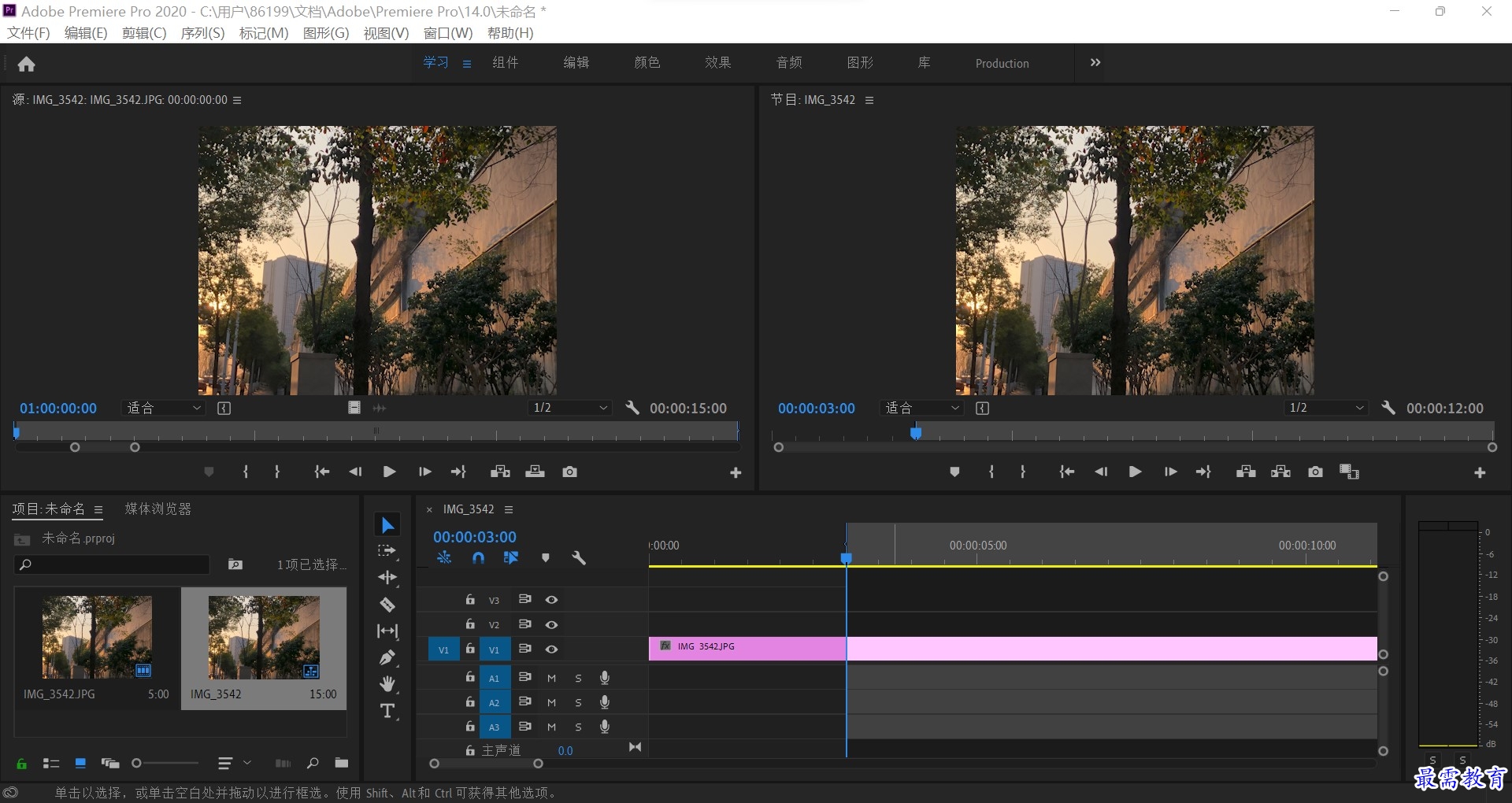
Task: Open 剪辑(C) menu
Action: click(x=144, y=33)
